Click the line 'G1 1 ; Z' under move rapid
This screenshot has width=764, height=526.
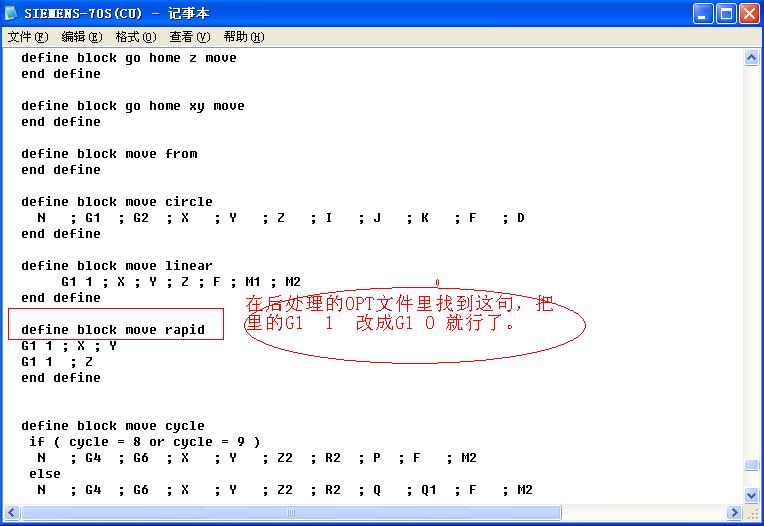[x=57, y=362]
